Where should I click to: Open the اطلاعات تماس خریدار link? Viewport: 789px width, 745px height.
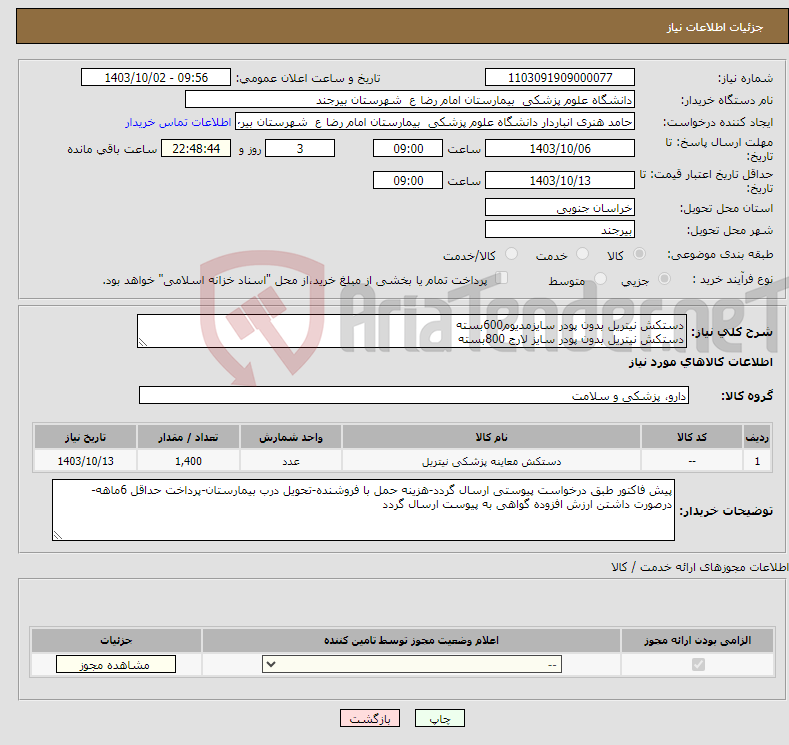178,122
